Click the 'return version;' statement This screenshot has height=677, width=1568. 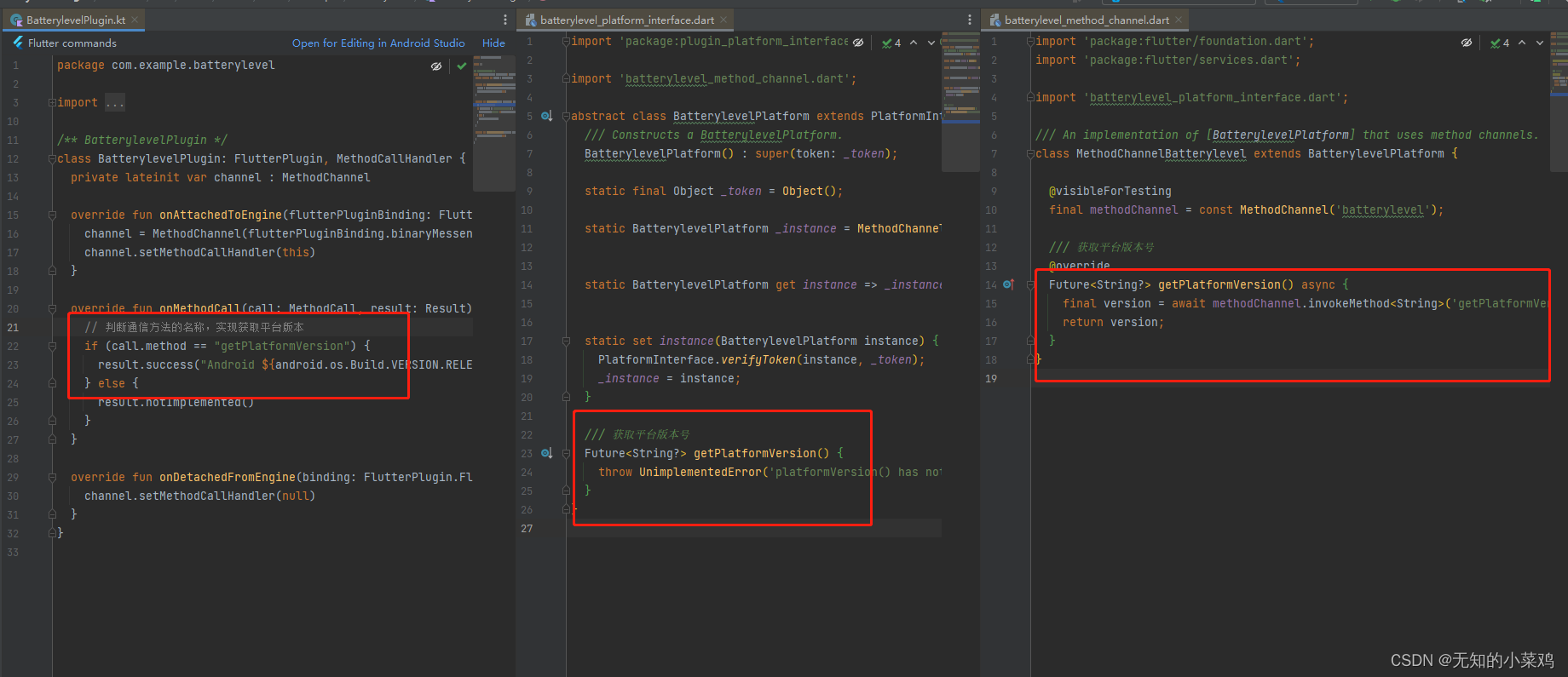[x=1113, y=322]
